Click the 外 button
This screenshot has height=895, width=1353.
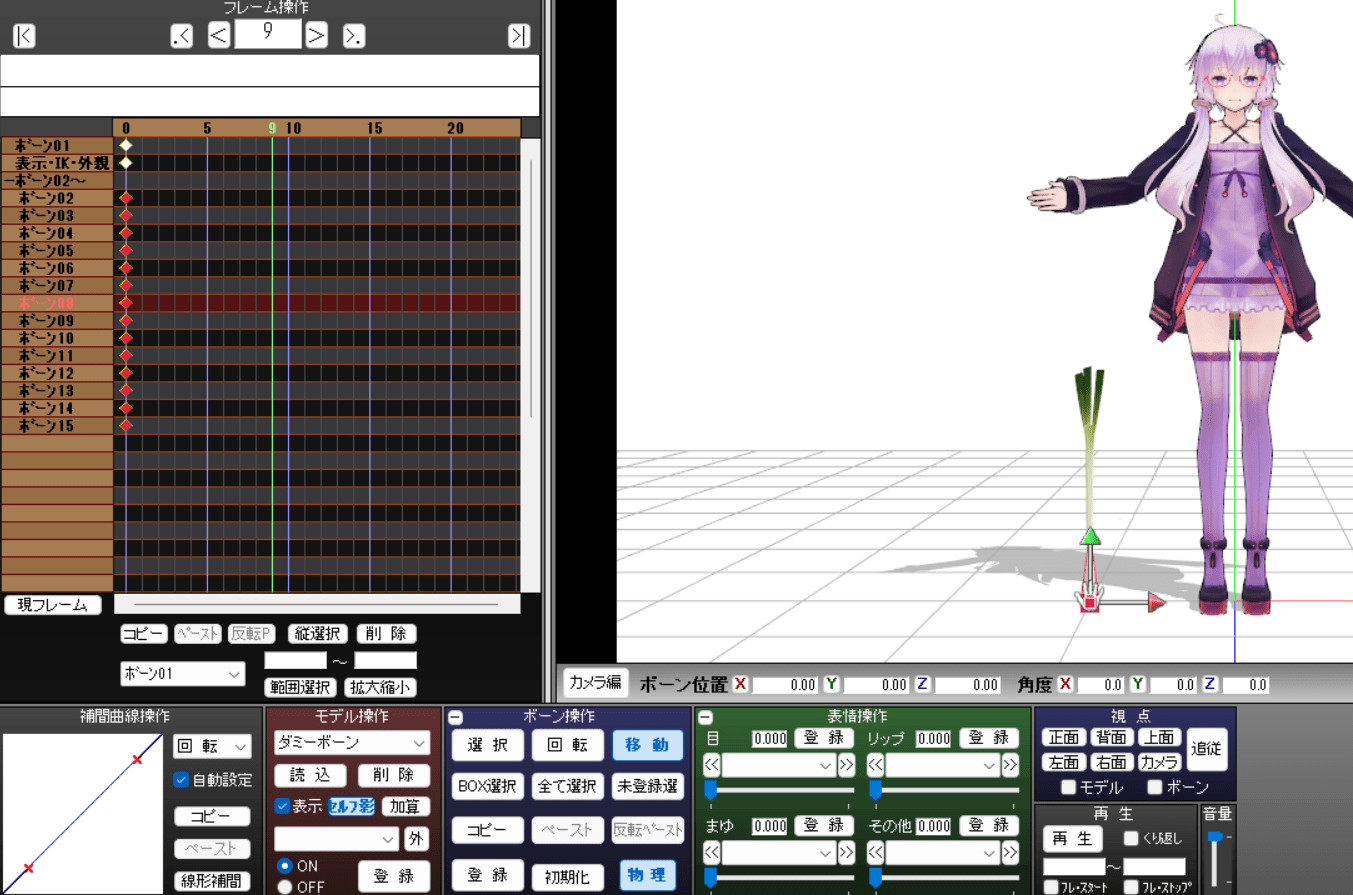(416, 838)
